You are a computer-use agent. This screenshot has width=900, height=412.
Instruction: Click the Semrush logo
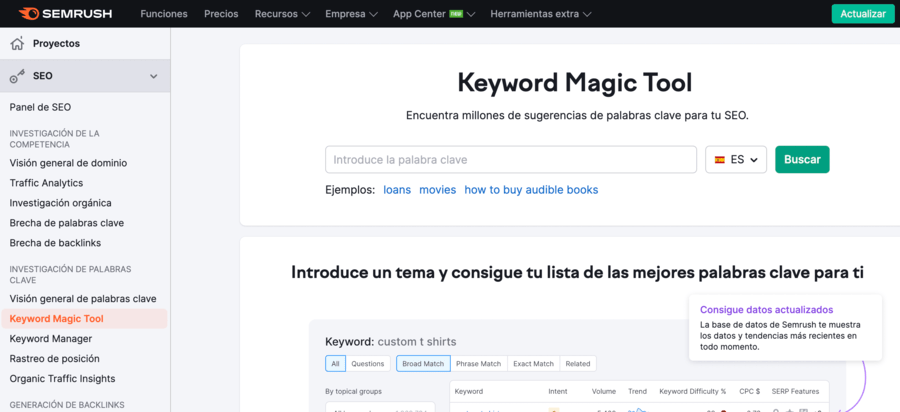pos(65,14)
